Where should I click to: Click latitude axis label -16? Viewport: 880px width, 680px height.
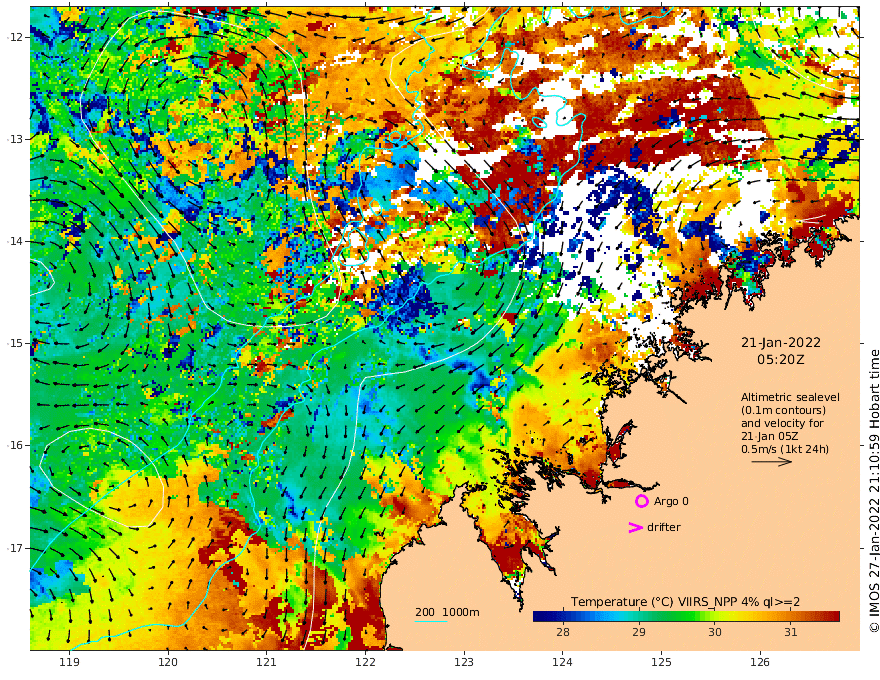[16, 445]
